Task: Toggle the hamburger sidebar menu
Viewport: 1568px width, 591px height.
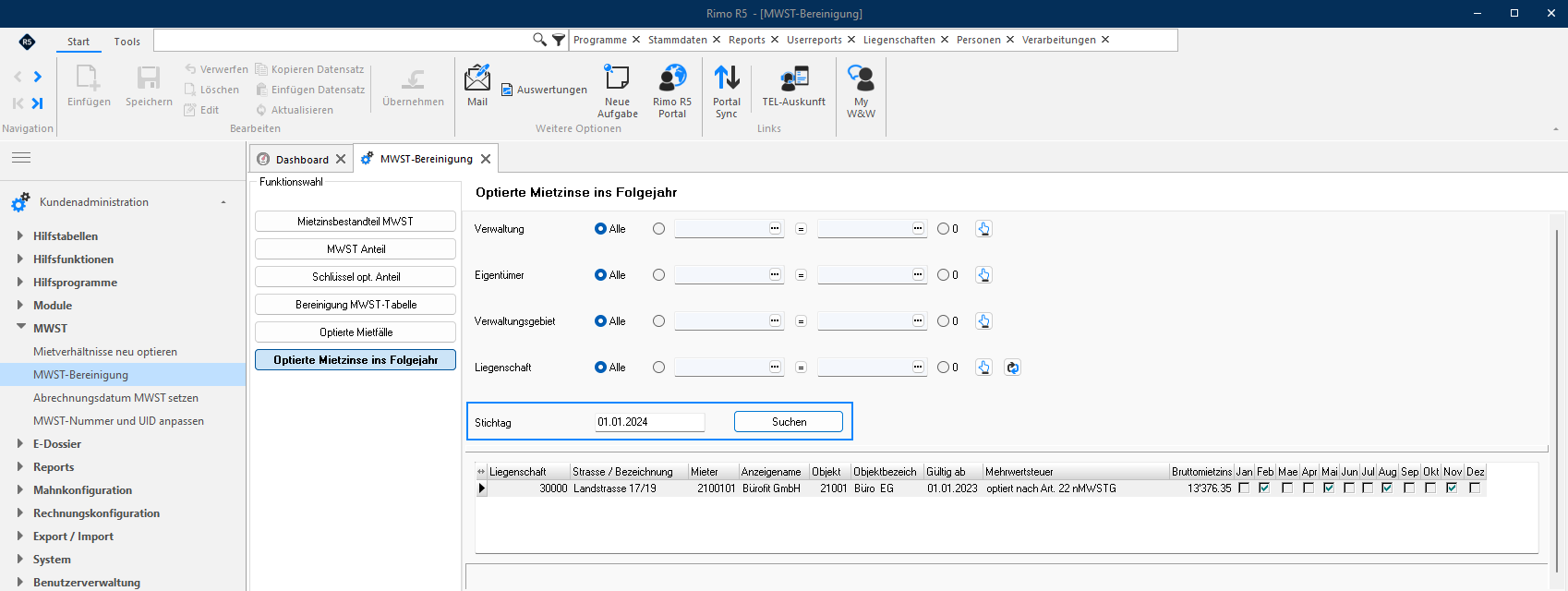Action: 21,158
